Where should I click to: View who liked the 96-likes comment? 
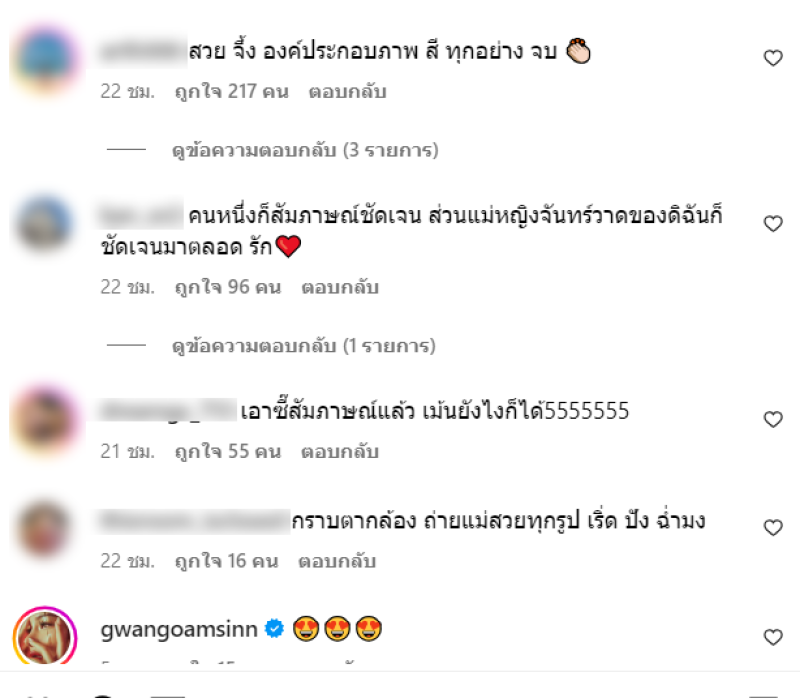pyautogui.click(x=228, y=287)
